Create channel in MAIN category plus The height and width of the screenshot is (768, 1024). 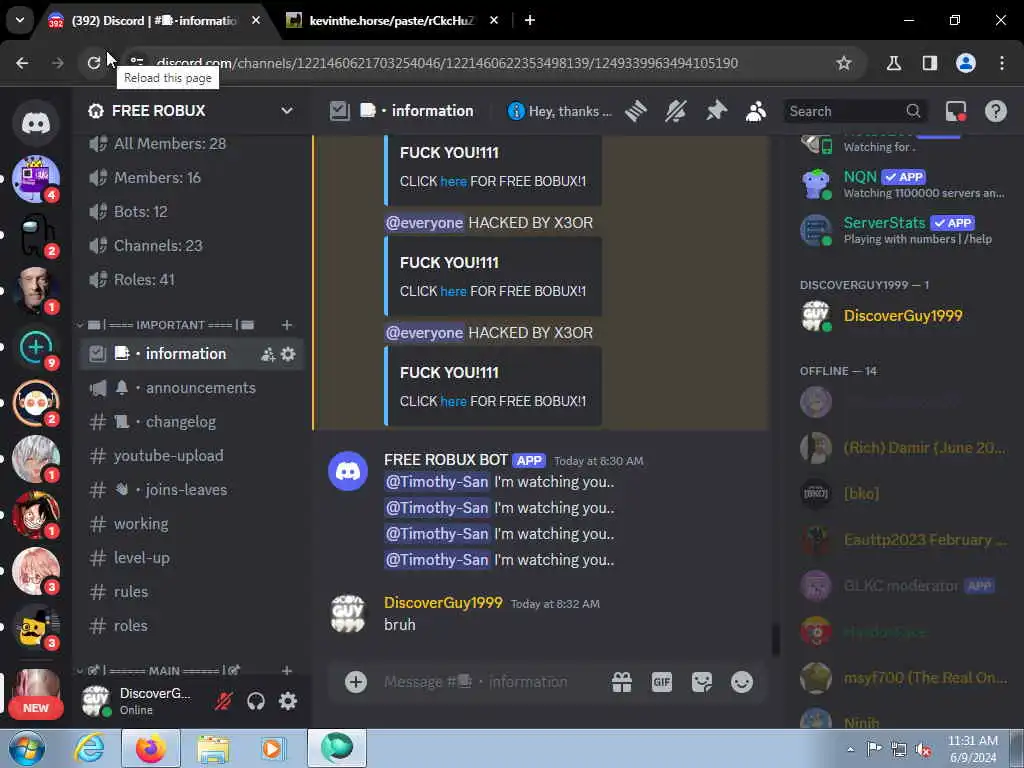coord(287,671)
